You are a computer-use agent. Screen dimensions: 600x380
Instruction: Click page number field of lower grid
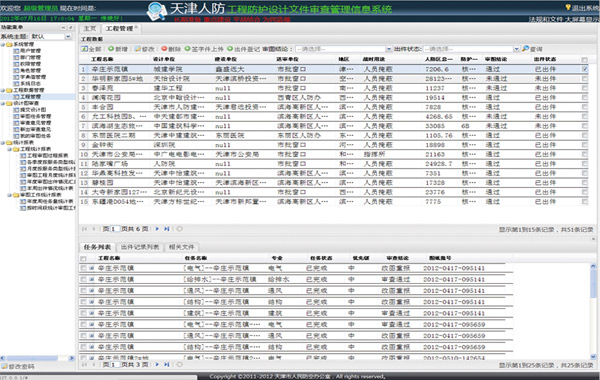tap(114, 364)
